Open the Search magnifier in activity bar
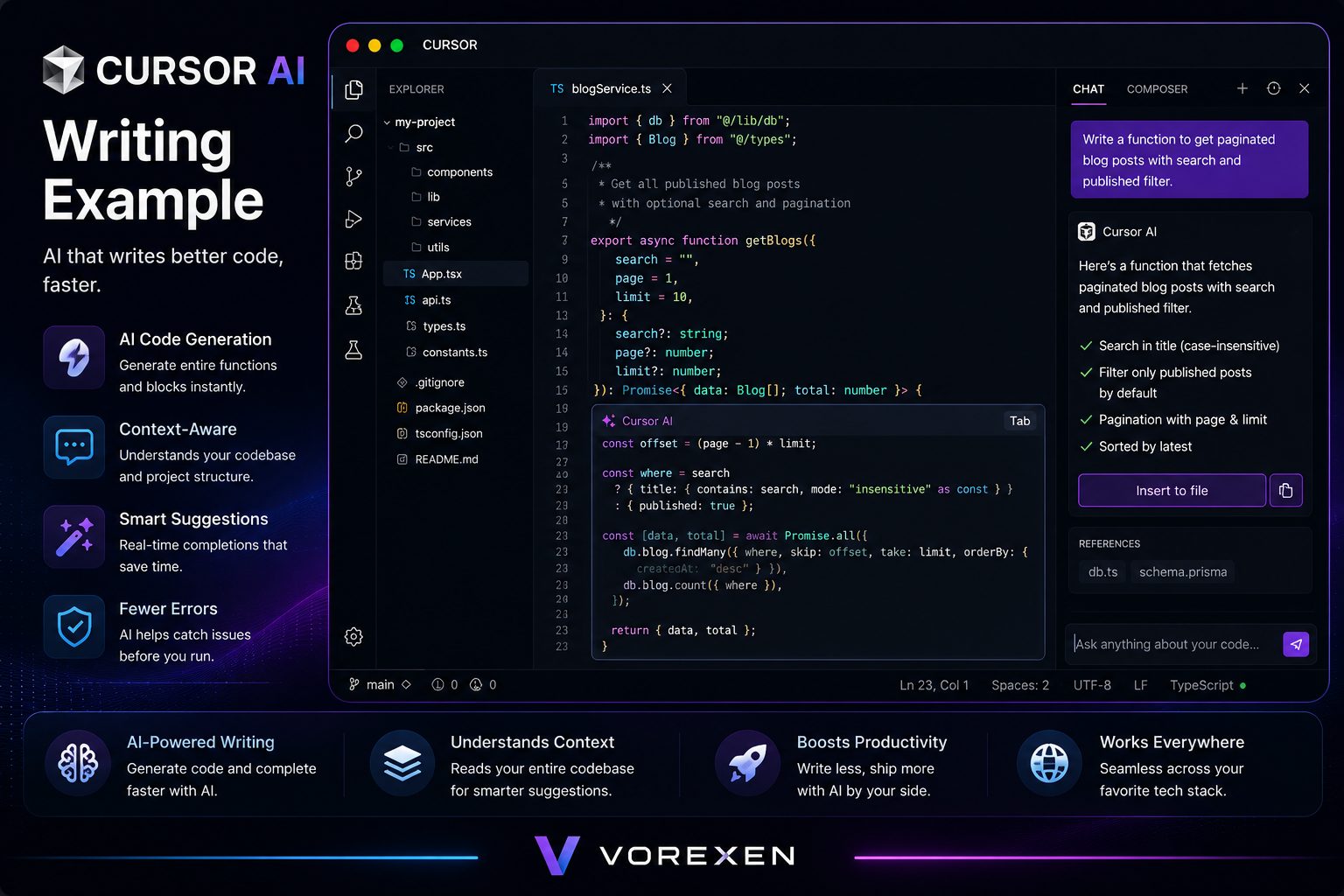The height and width of the screenshot is (896, 1344). pyautogui.click(x=353, y=133)
